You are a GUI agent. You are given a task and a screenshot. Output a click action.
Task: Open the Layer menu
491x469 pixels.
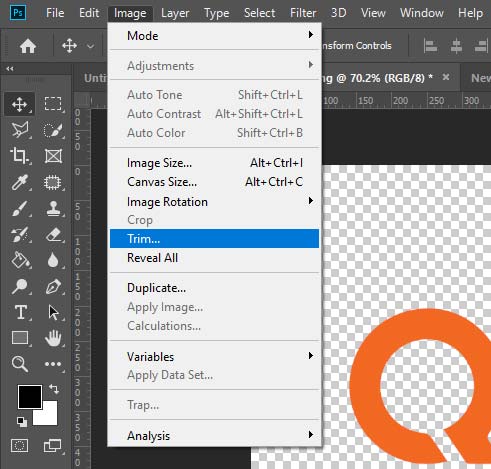point(175,13)
